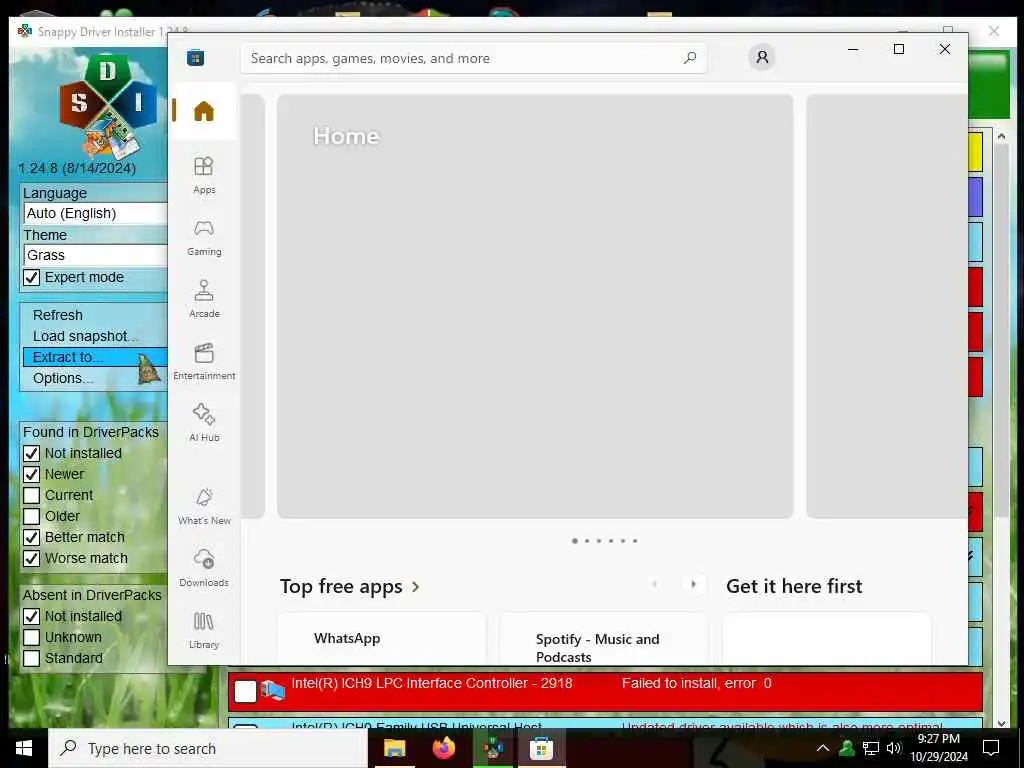This screenshot has width=1024, height=768.
Task: Click the Snappy Driver Installer SDI logo
Action: [x=107, y=104]
